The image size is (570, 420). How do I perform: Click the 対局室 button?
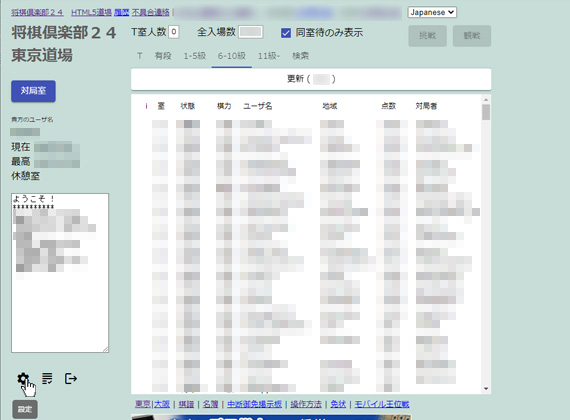33,91
